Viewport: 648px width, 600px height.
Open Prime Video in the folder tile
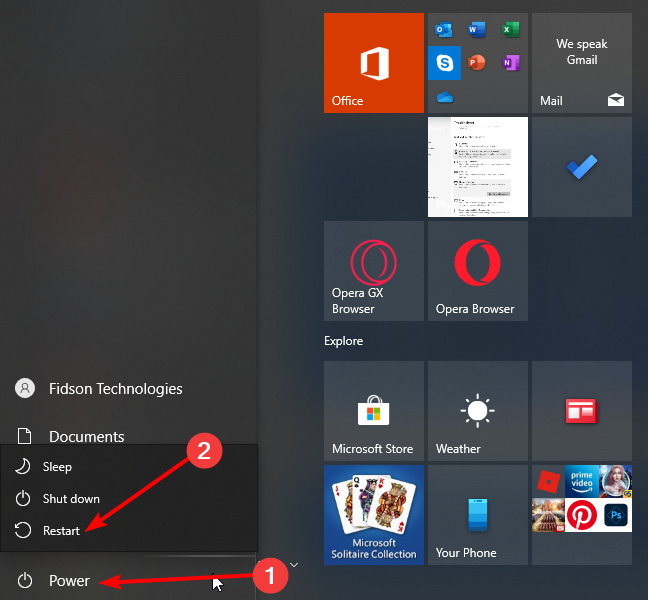581,481
